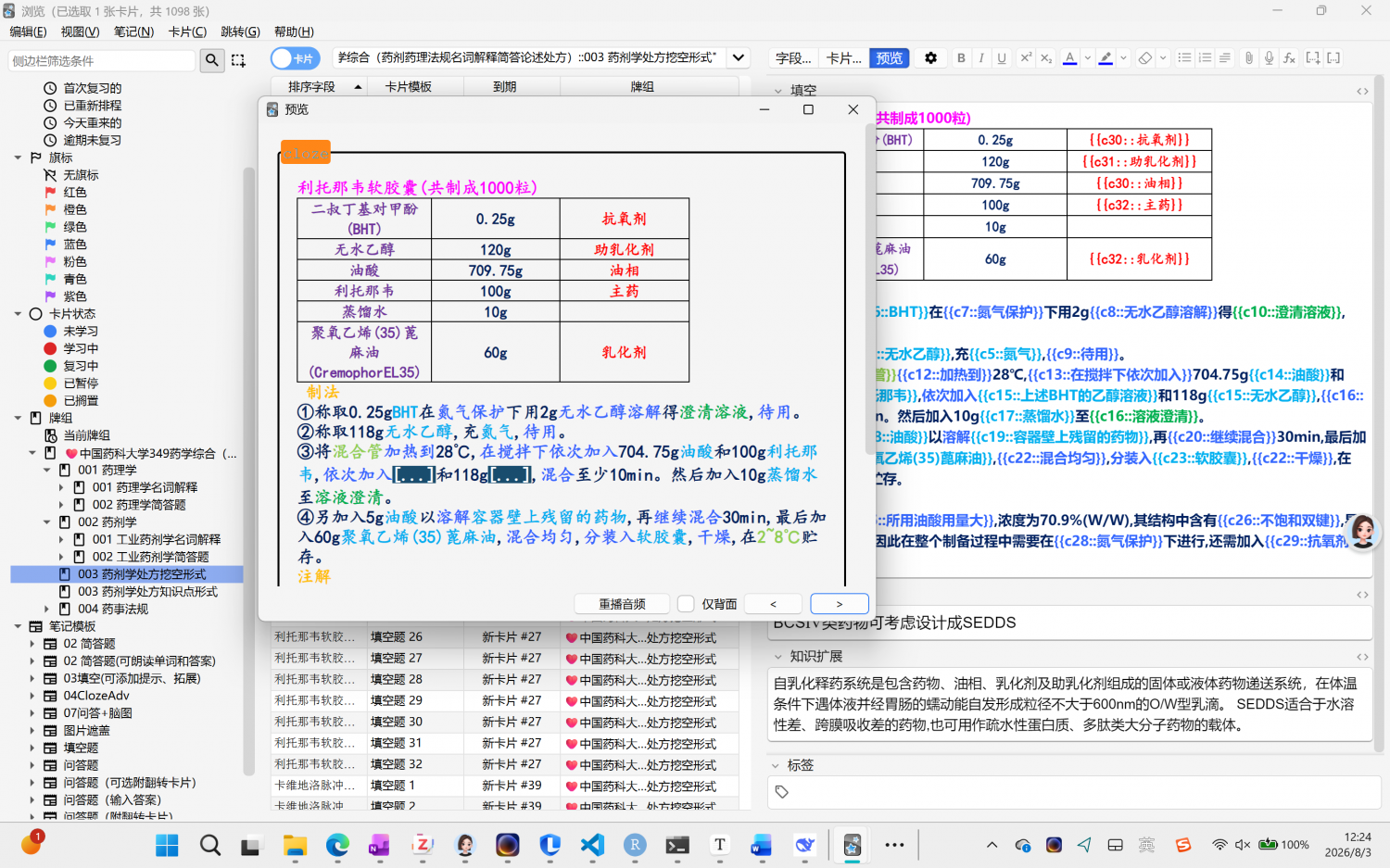
Task: Open OneNote from the taskbar
Action: [x=379, y=845]
